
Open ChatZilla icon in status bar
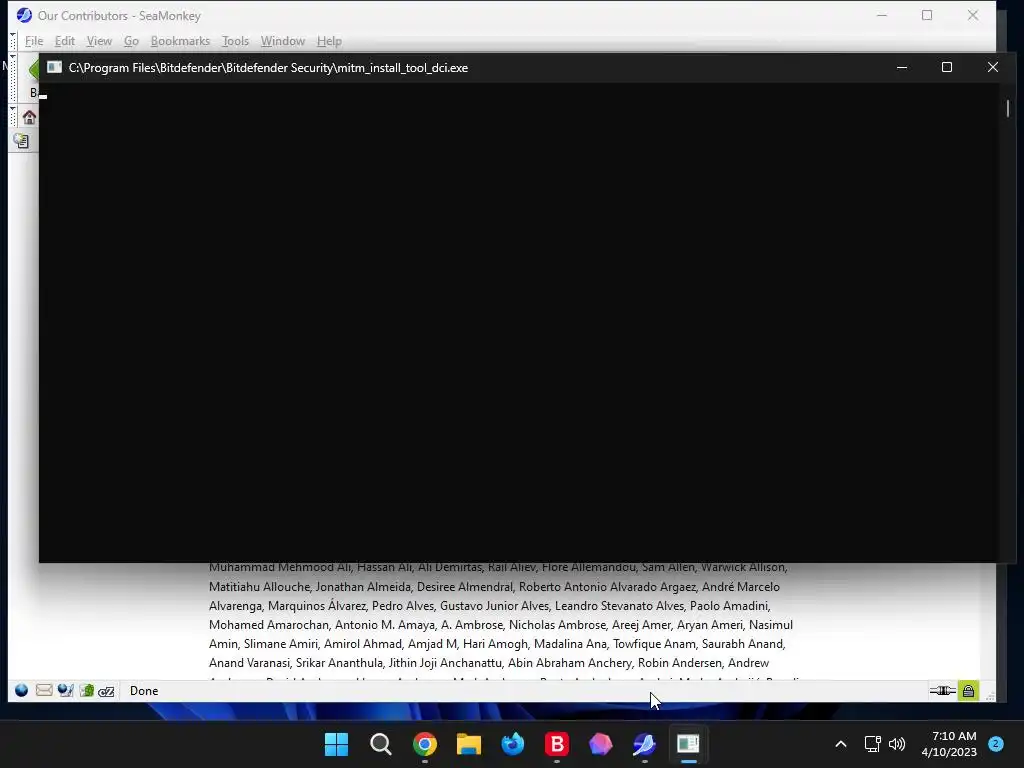tap(106, 691)
